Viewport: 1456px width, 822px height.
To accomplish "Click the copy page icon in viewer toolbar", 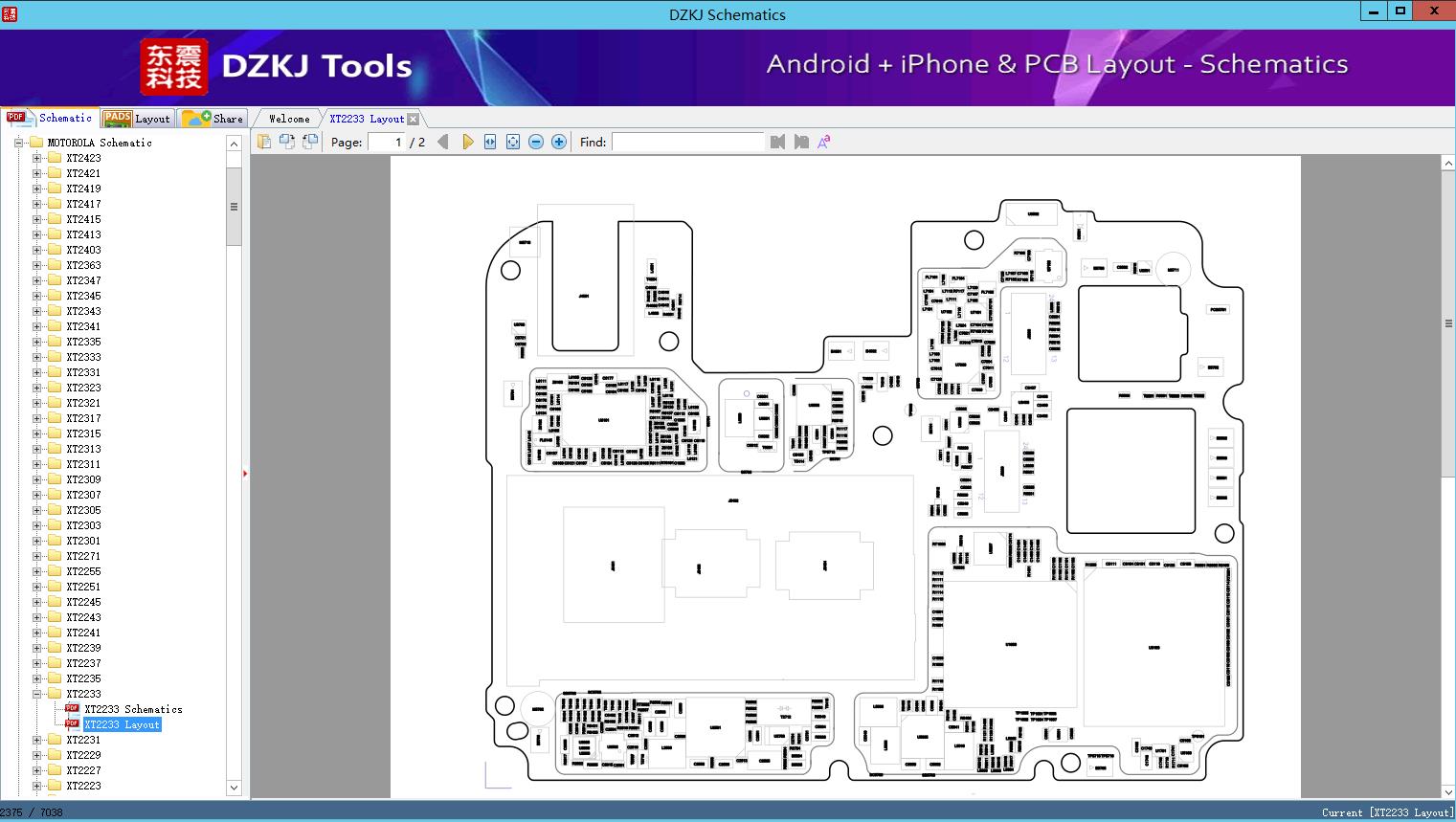I will pos(264,142).
